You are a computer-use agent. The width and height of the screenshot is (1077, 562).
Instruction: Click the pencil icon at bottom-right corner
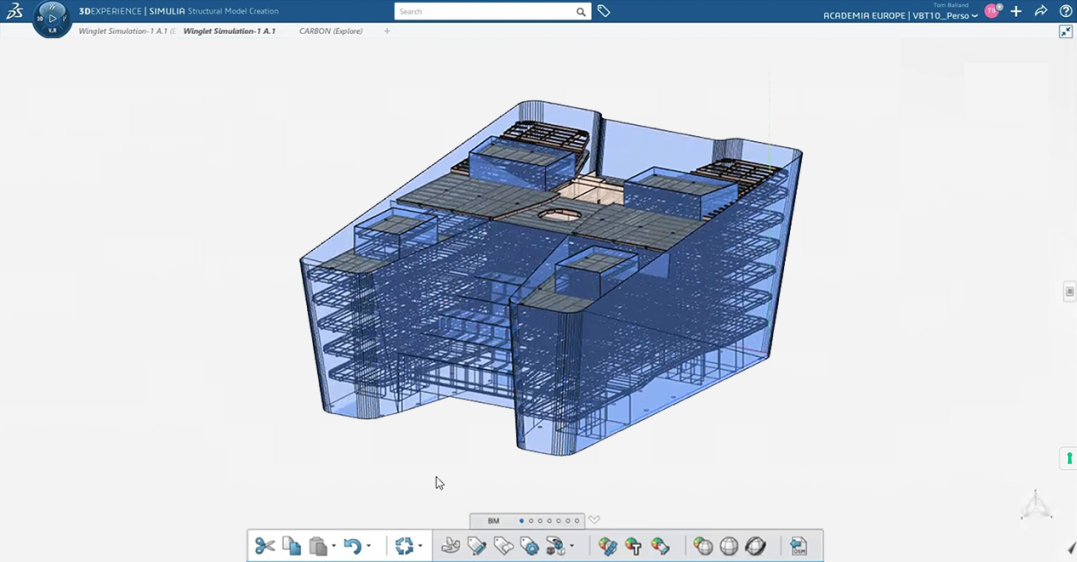(1071, 548)
